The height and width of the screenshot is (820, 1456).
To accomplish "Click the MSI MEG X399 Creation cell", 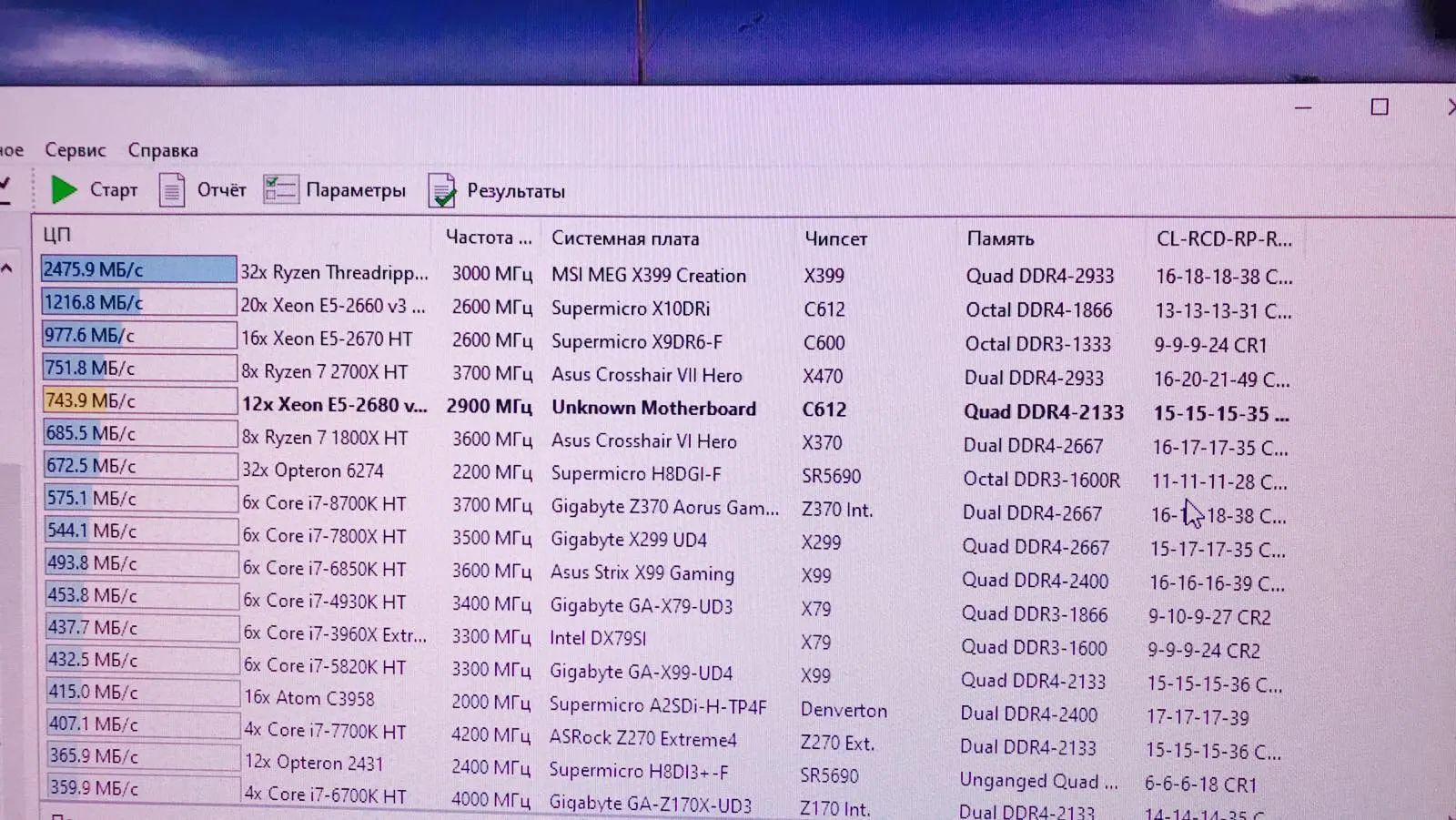I will 649,276.
